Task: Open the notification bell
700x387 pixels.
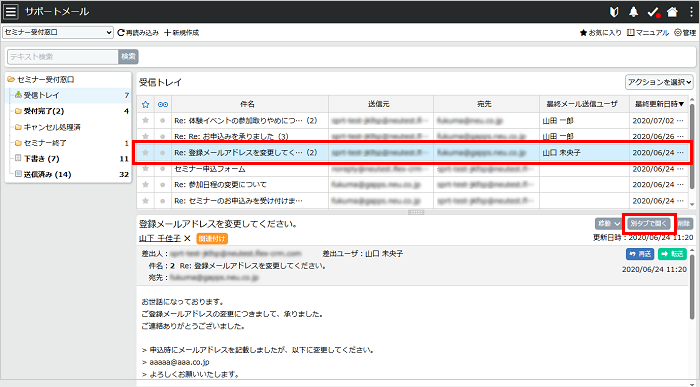Action: point(633,12)
